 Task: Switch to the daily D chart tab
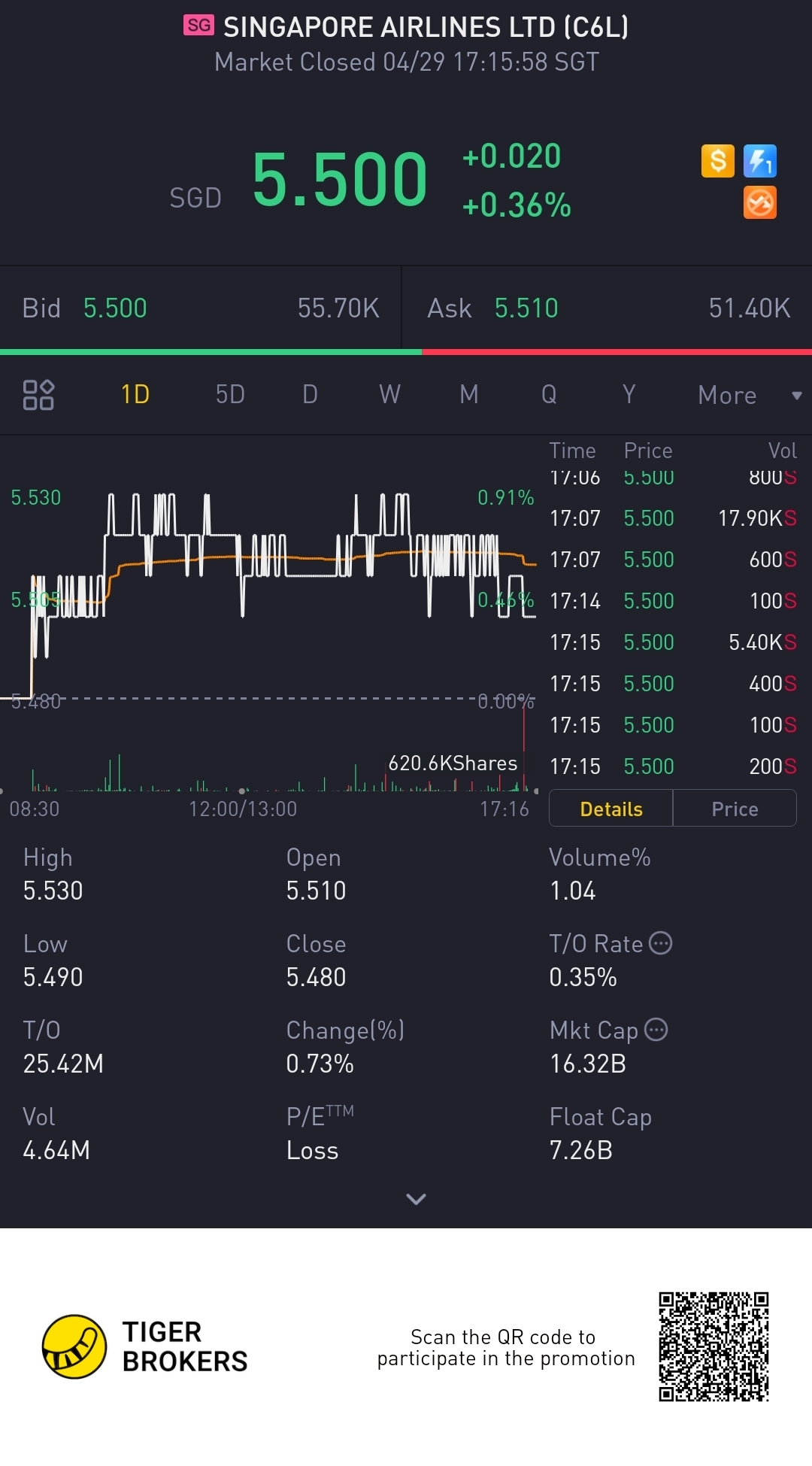click(310, 394)
